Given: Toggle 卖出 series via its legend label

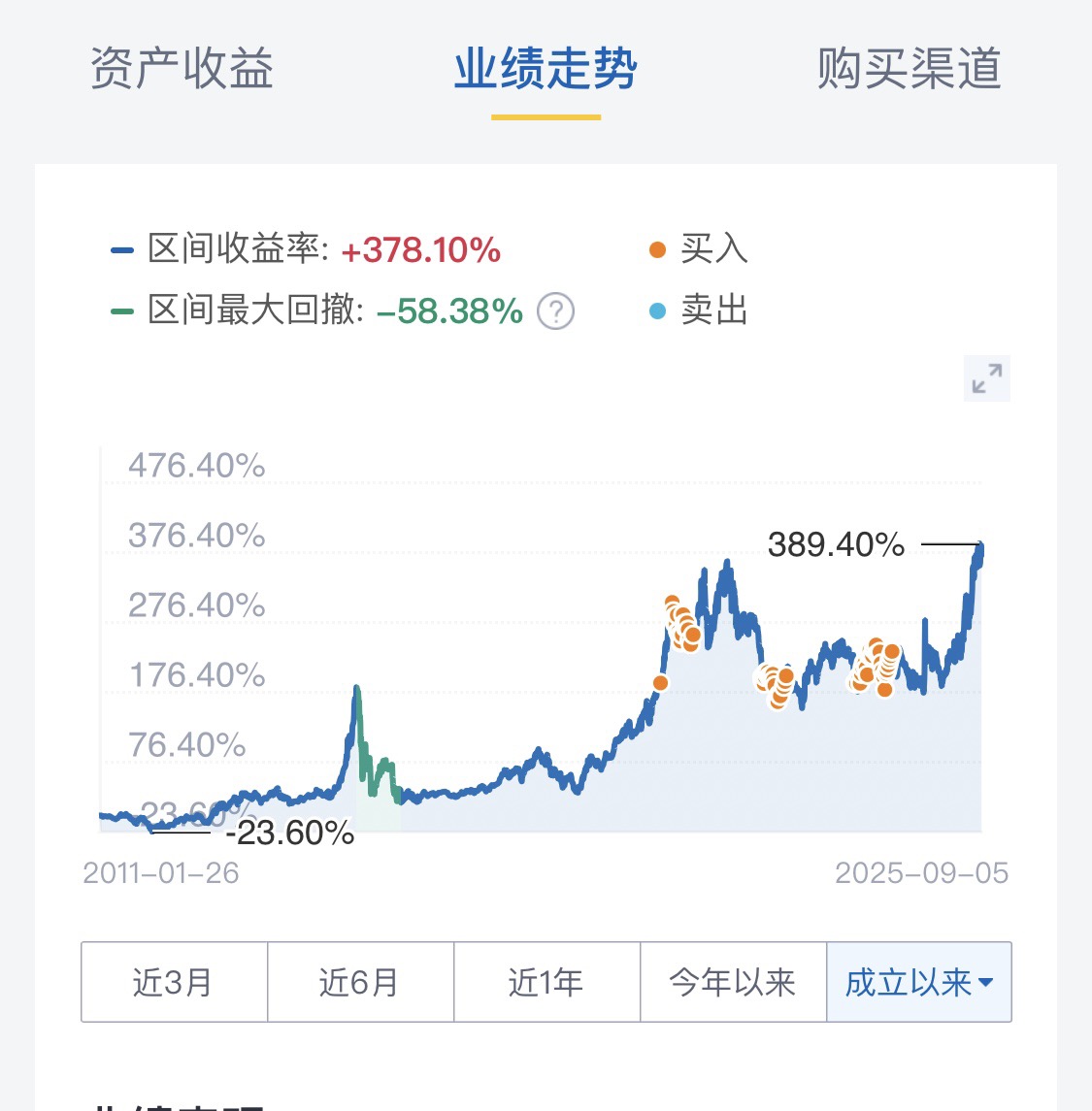Looking at the screenshot, I should click(x=714, y=310).
